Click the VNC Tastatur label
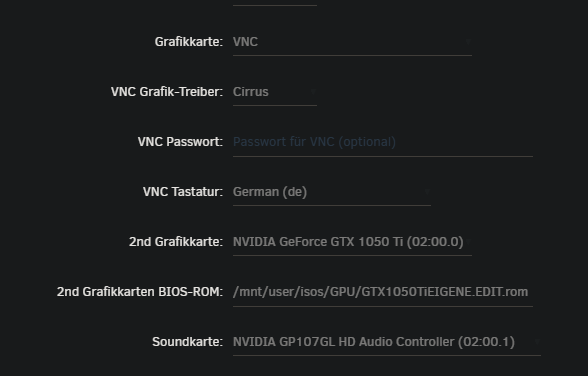This screenshot has height=376, width=588. coord(183,192)
